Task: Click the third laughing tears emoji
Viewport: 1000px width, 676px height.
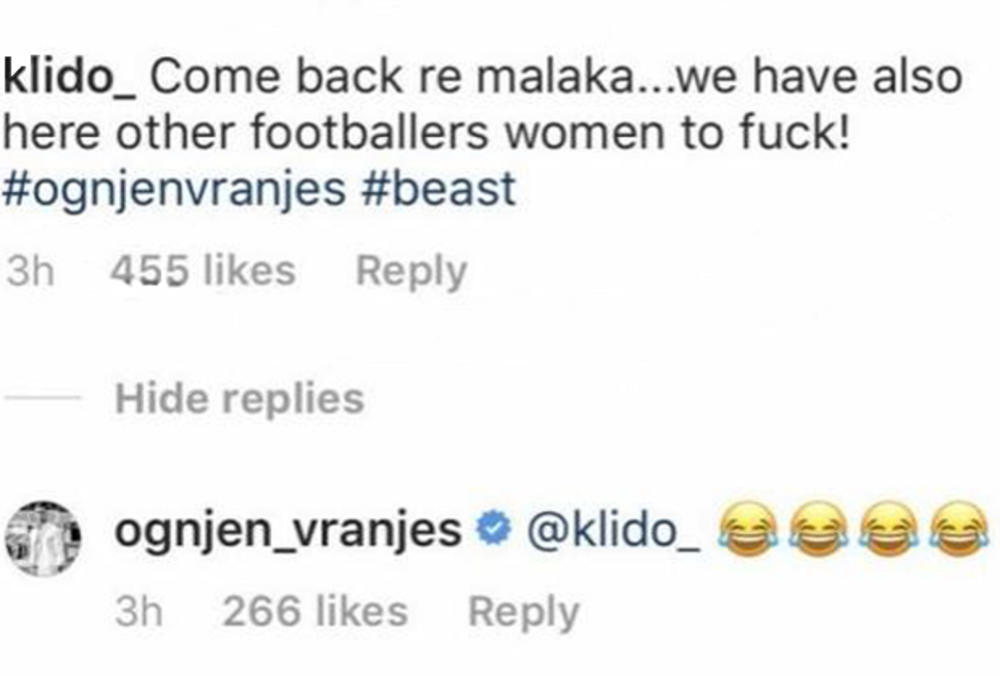Action: click(889, 529)
